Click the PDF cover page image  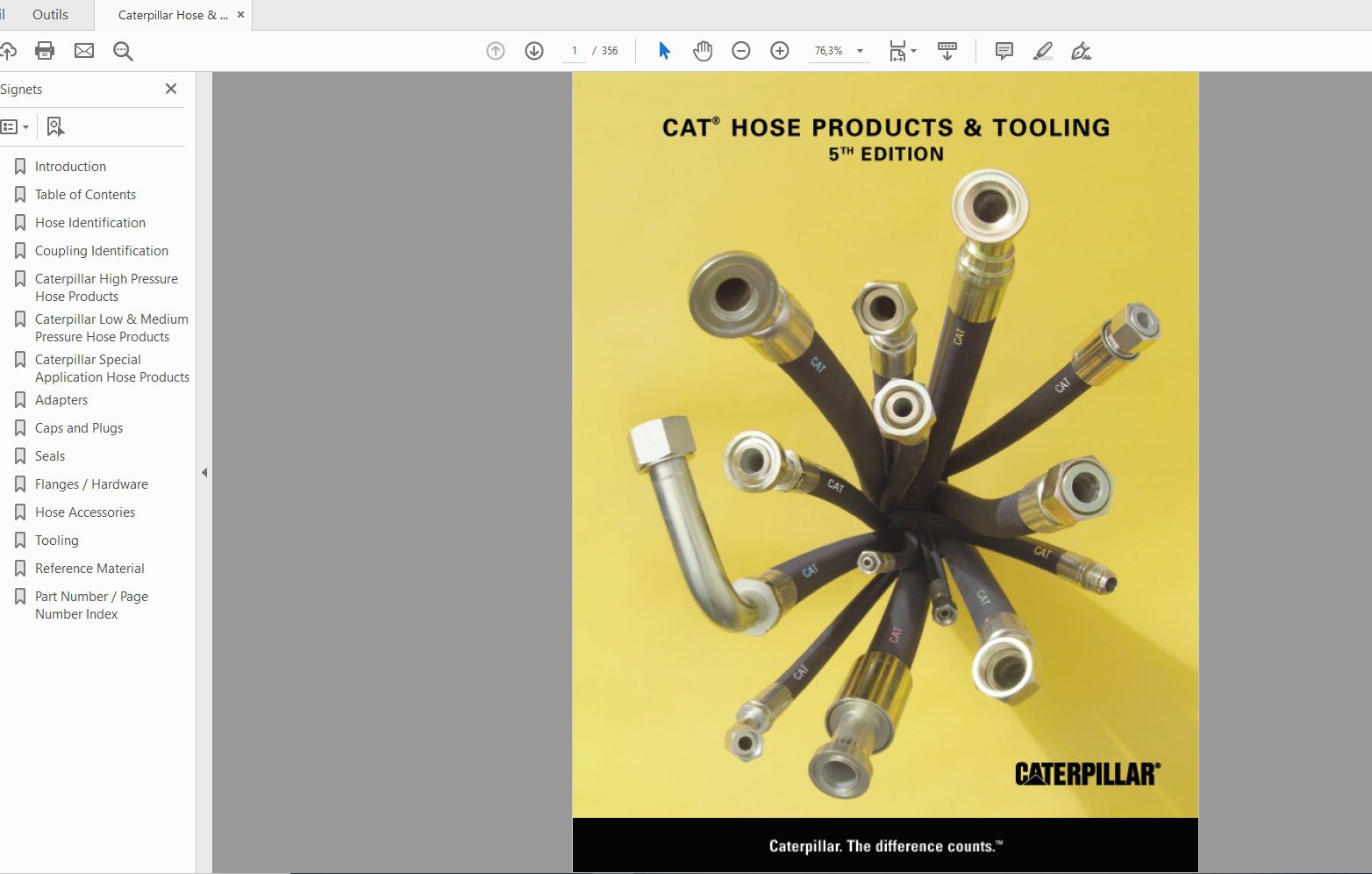pos(885,472)
